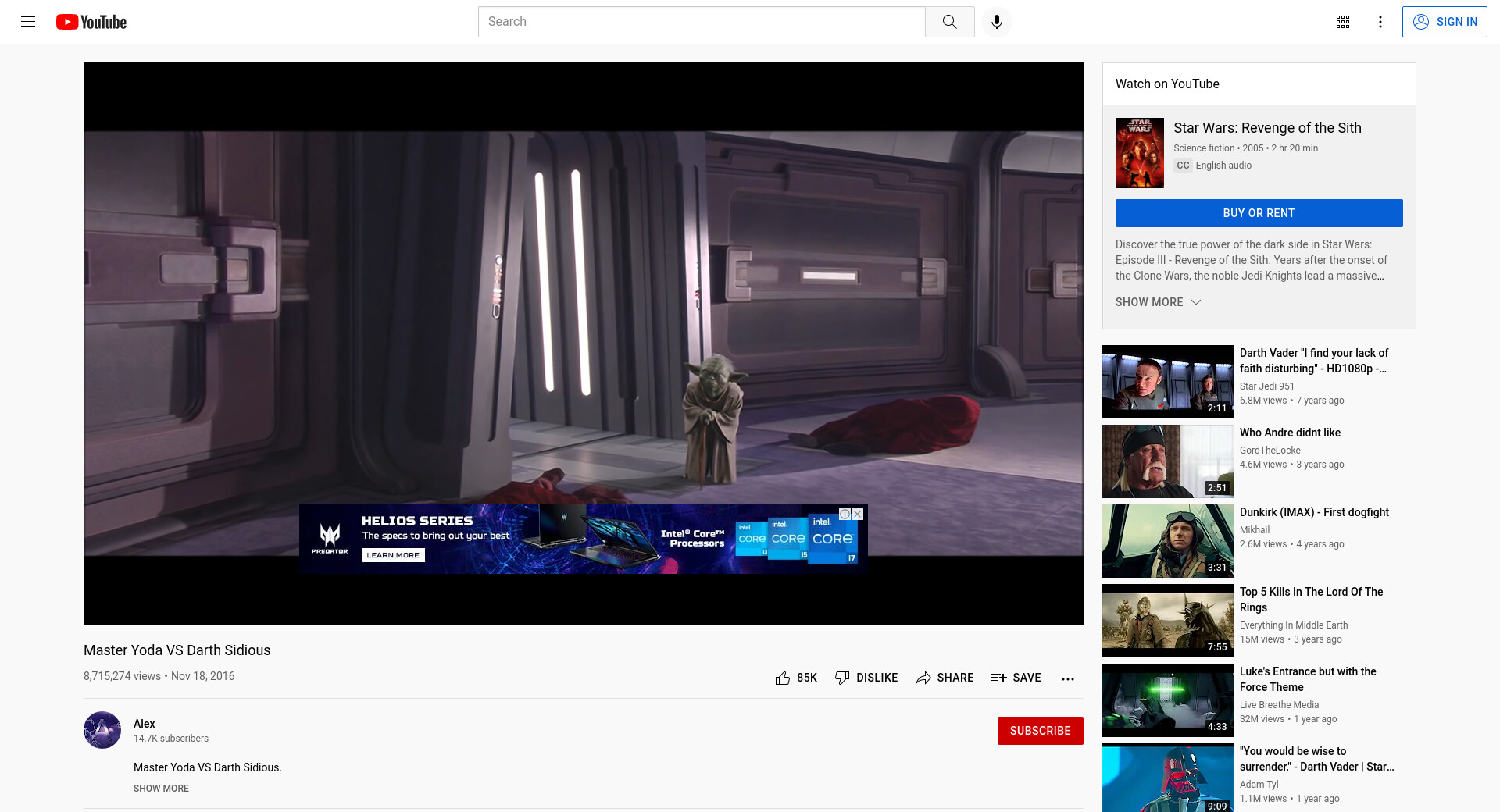Save the video to playlist
This screenshot has height=812, width=1500.
(x=1016, y=678)
